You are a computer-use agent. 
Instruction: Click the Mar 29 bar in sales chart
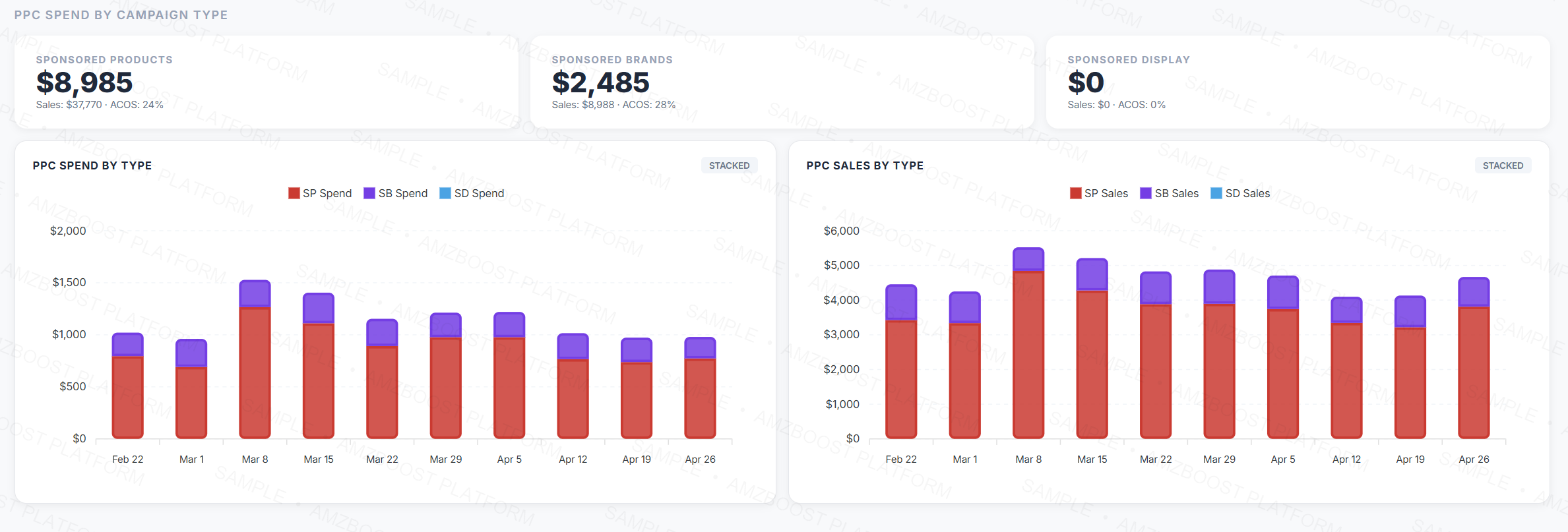pyautogui.click(x=1219, y=354)
